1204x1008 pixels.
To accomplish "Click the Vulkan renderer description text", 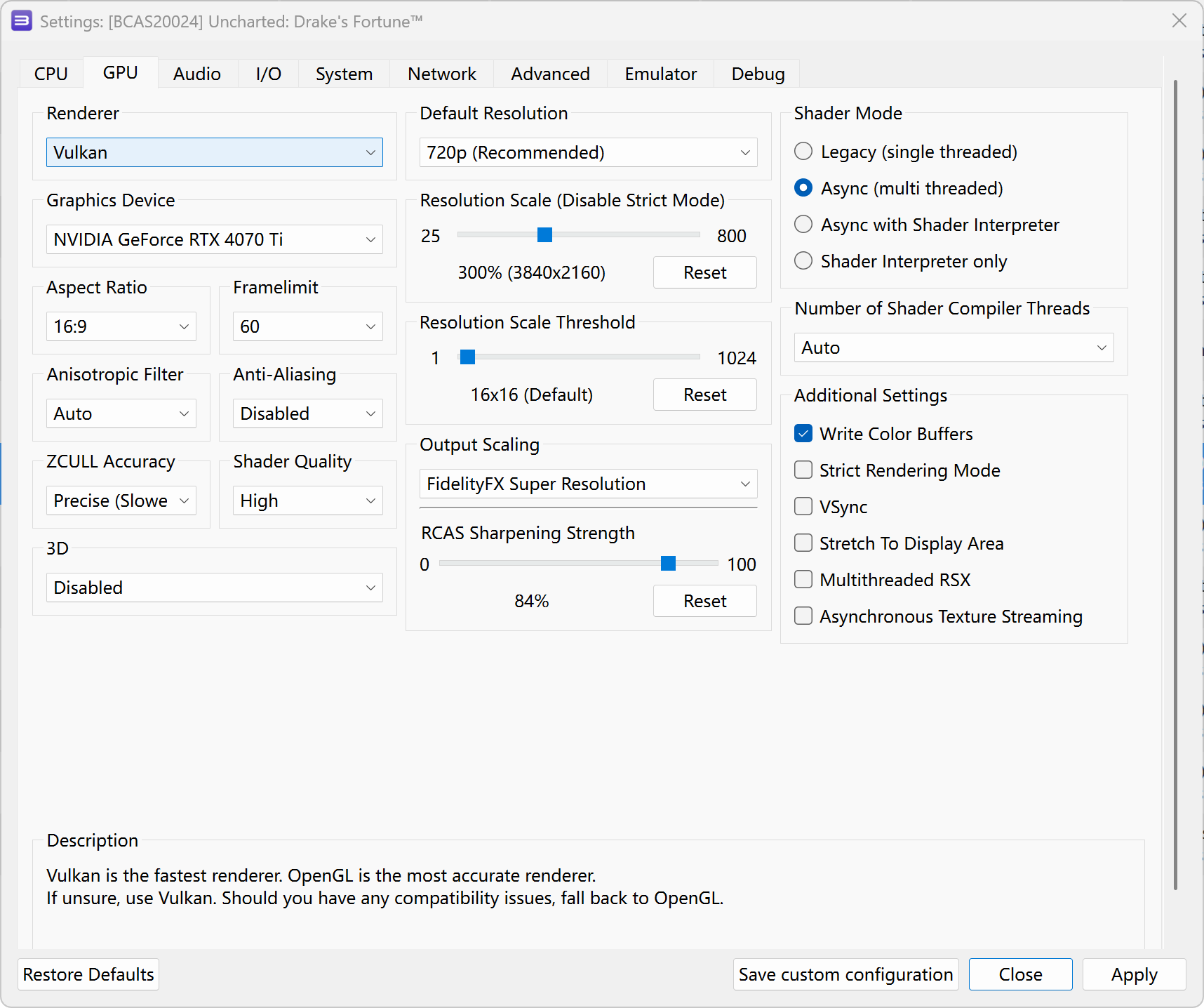I will tap(385, 887).
